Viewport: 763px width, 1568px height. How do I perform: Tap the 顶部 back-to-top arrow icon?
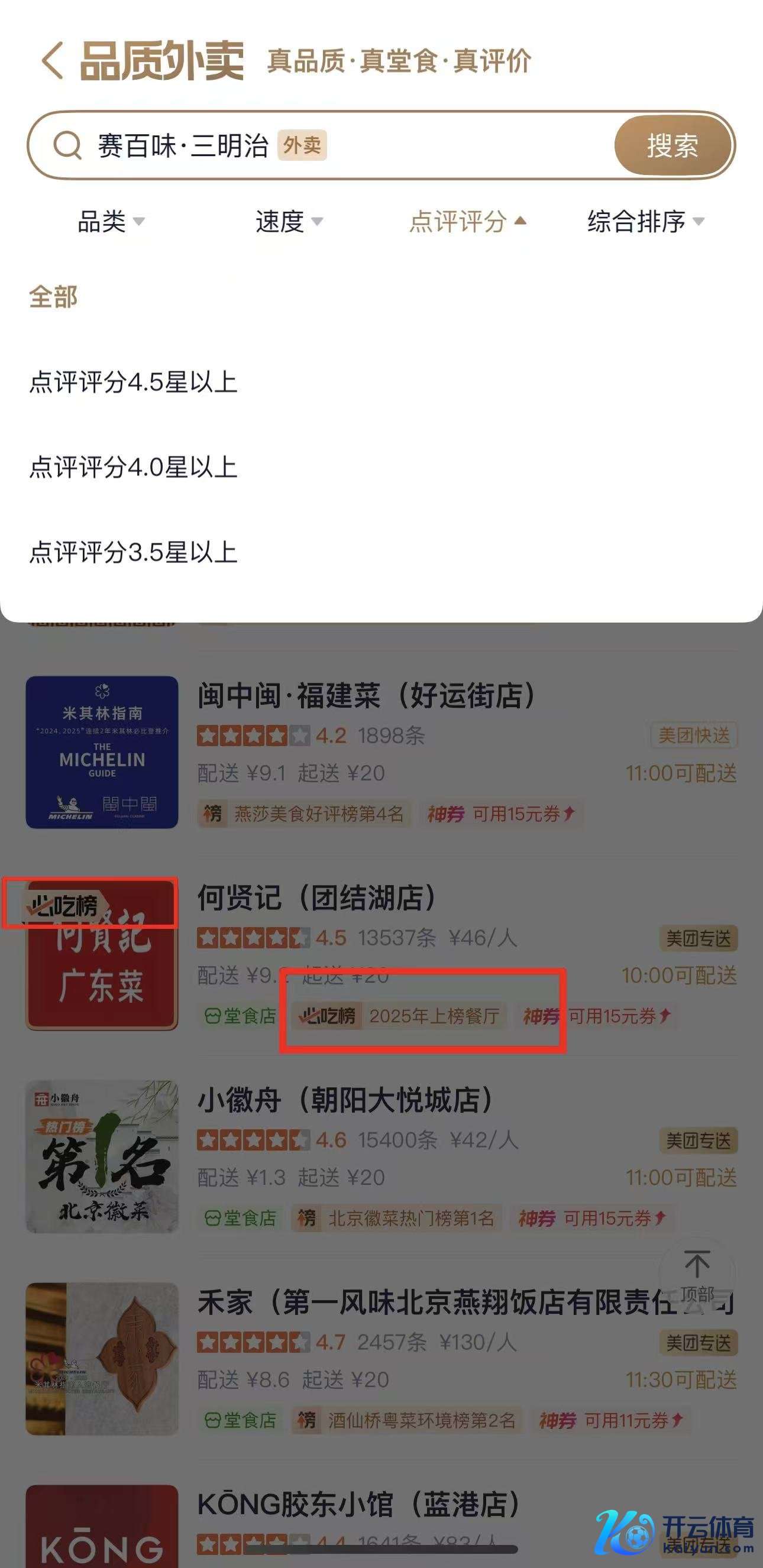[x=697, y=1264]
